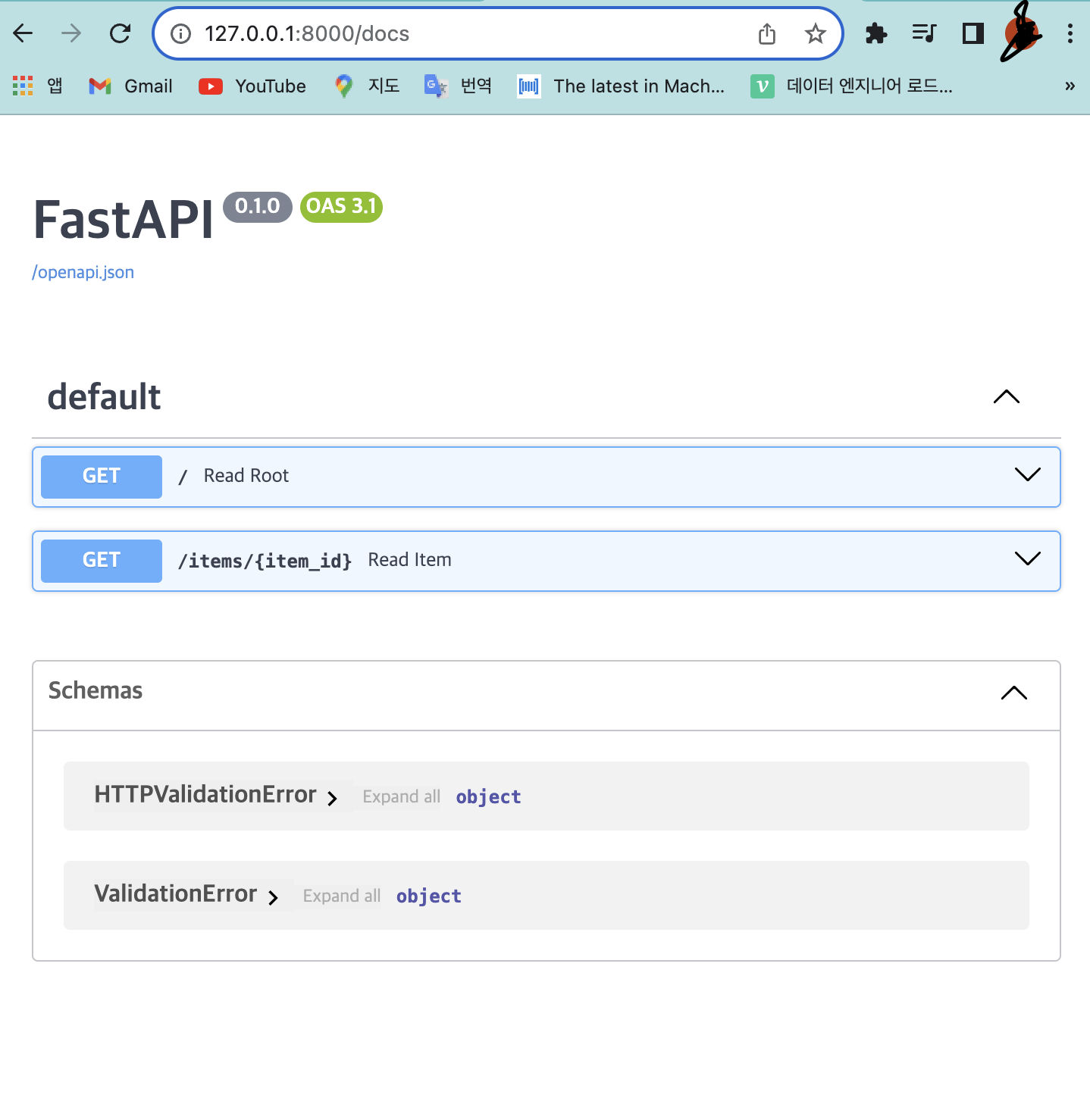1090x1120 pixels.
Task: Click GET badge of Read Root
Action: (x=102, y=477)
